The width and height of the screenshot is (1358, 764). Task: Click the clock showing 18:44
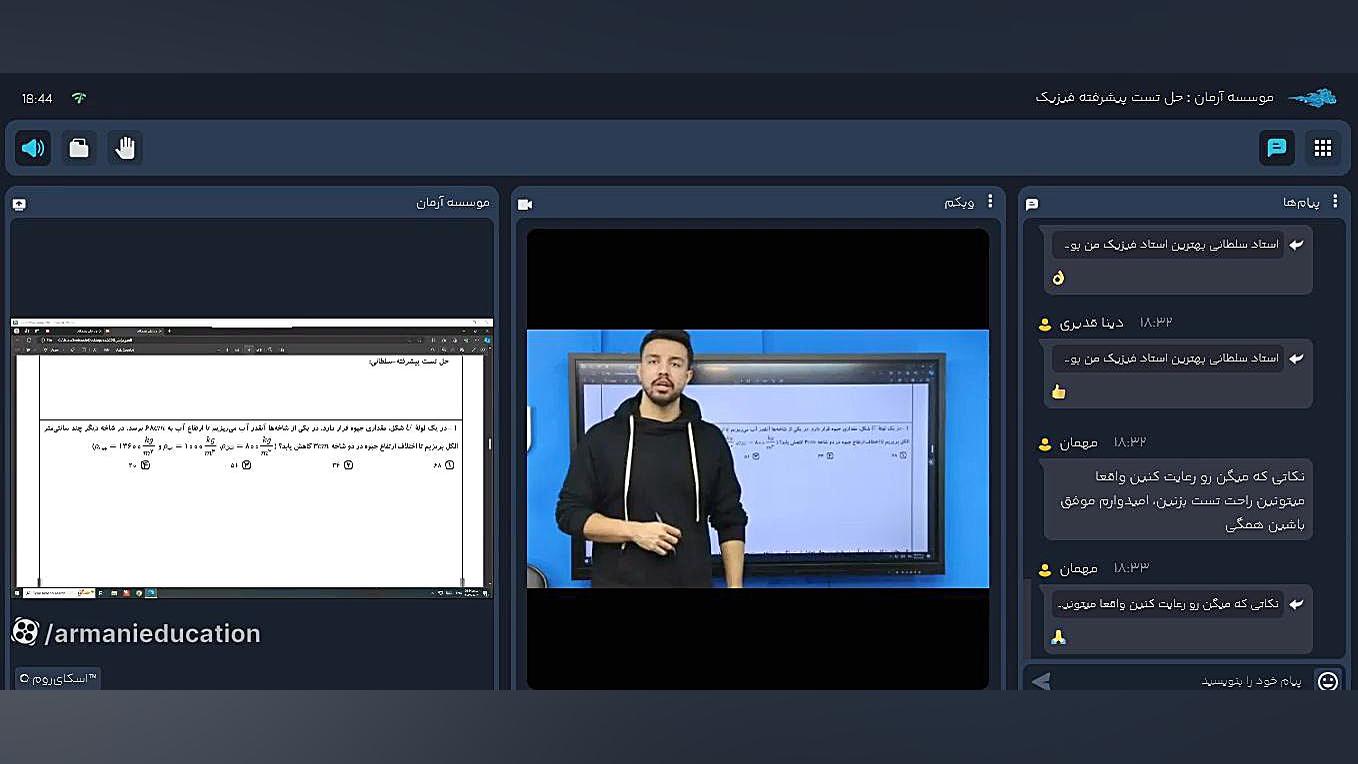37,98
